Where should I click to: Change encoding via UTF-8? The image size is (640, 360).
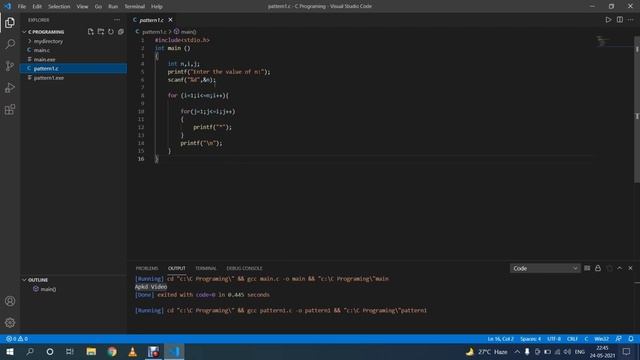click(x=554, y=339)
